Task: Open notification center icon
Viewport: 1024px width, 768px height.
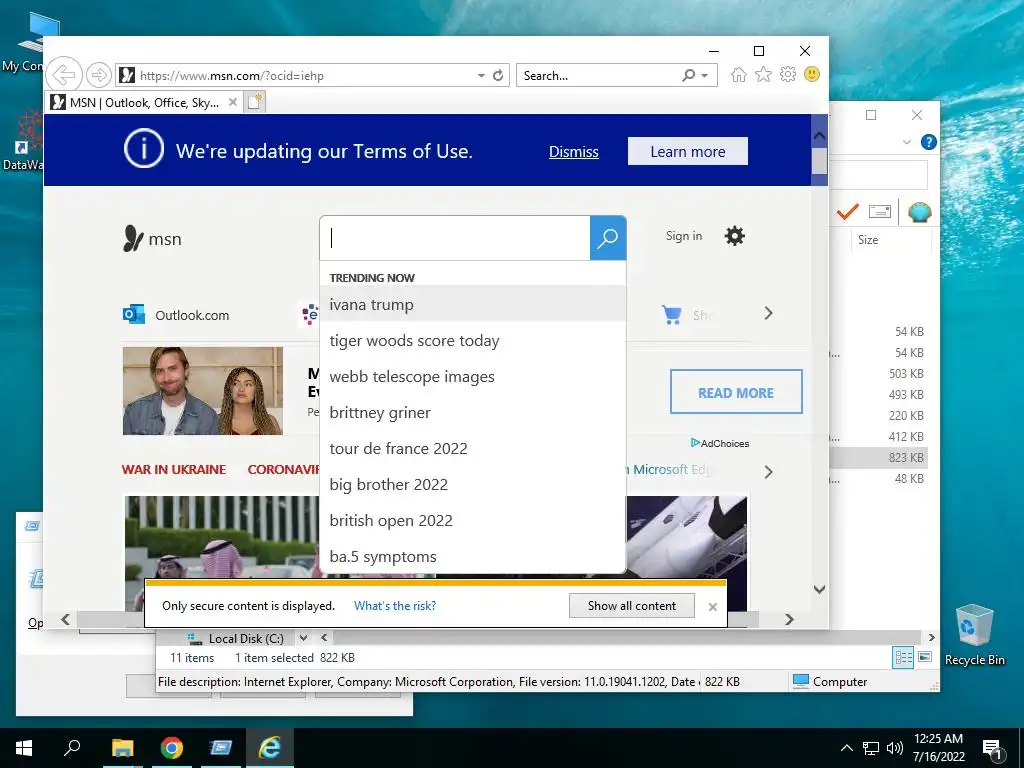Action: pos(993,748)
